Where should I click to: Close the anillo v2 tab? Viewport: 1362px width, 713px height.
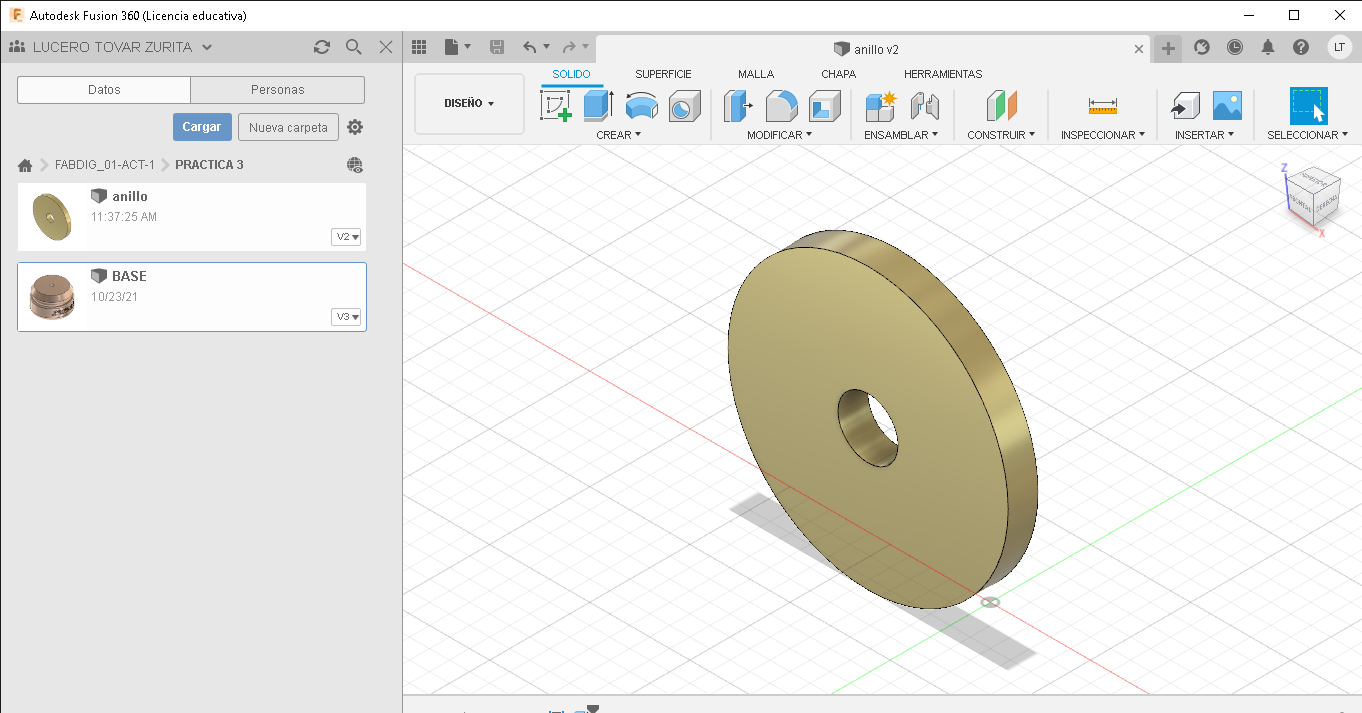tap(1139, 49)
